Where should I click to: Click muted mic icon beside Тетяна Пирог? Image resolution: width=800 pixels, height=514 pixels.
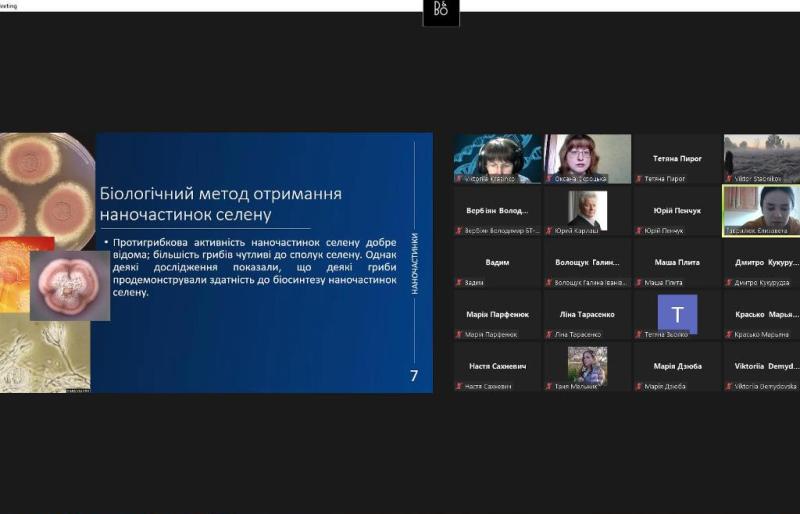(x=639, y=179)
